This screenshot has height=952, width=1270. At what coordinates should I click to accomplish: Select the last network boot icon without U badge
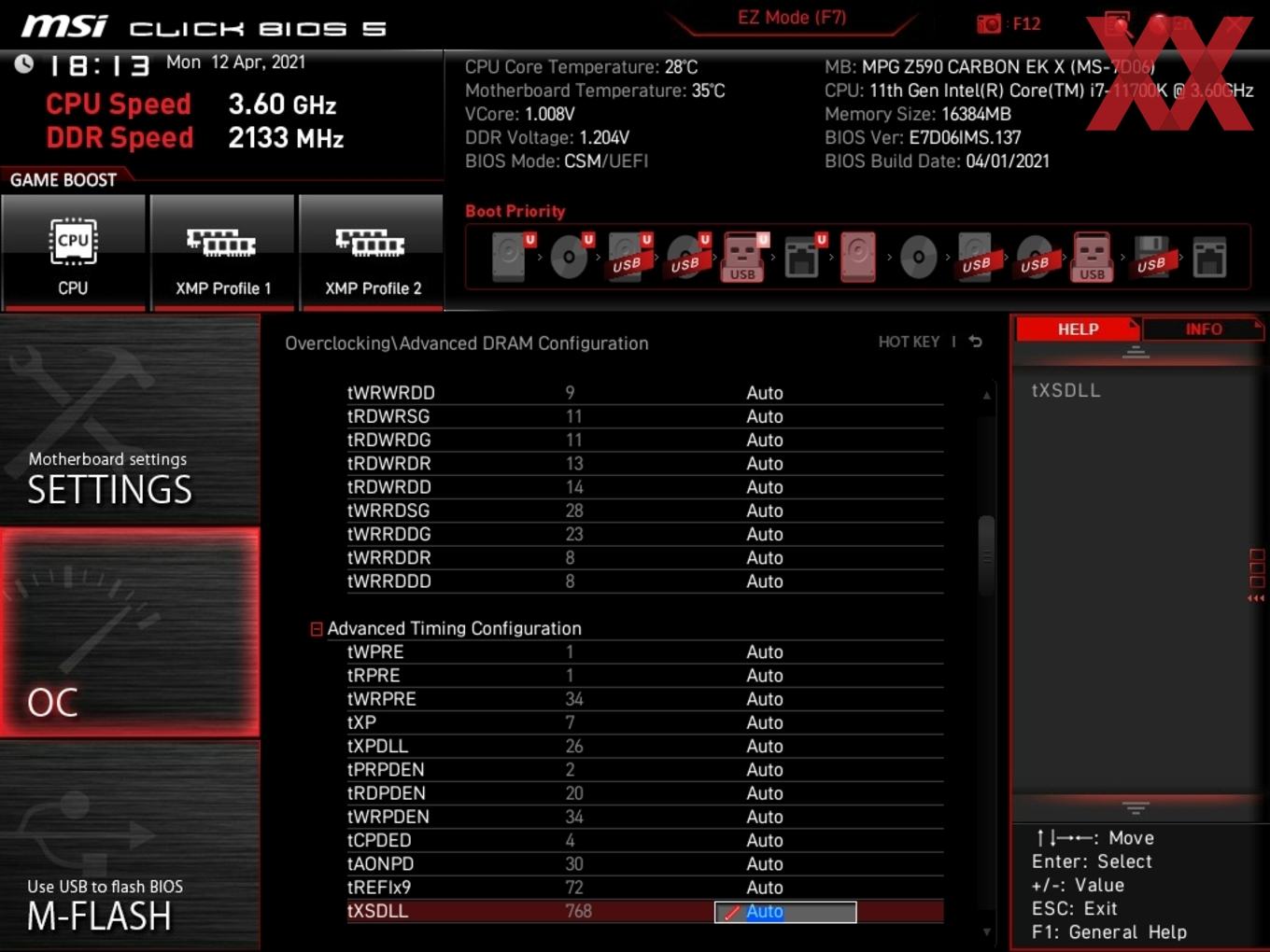[1210, 258]
